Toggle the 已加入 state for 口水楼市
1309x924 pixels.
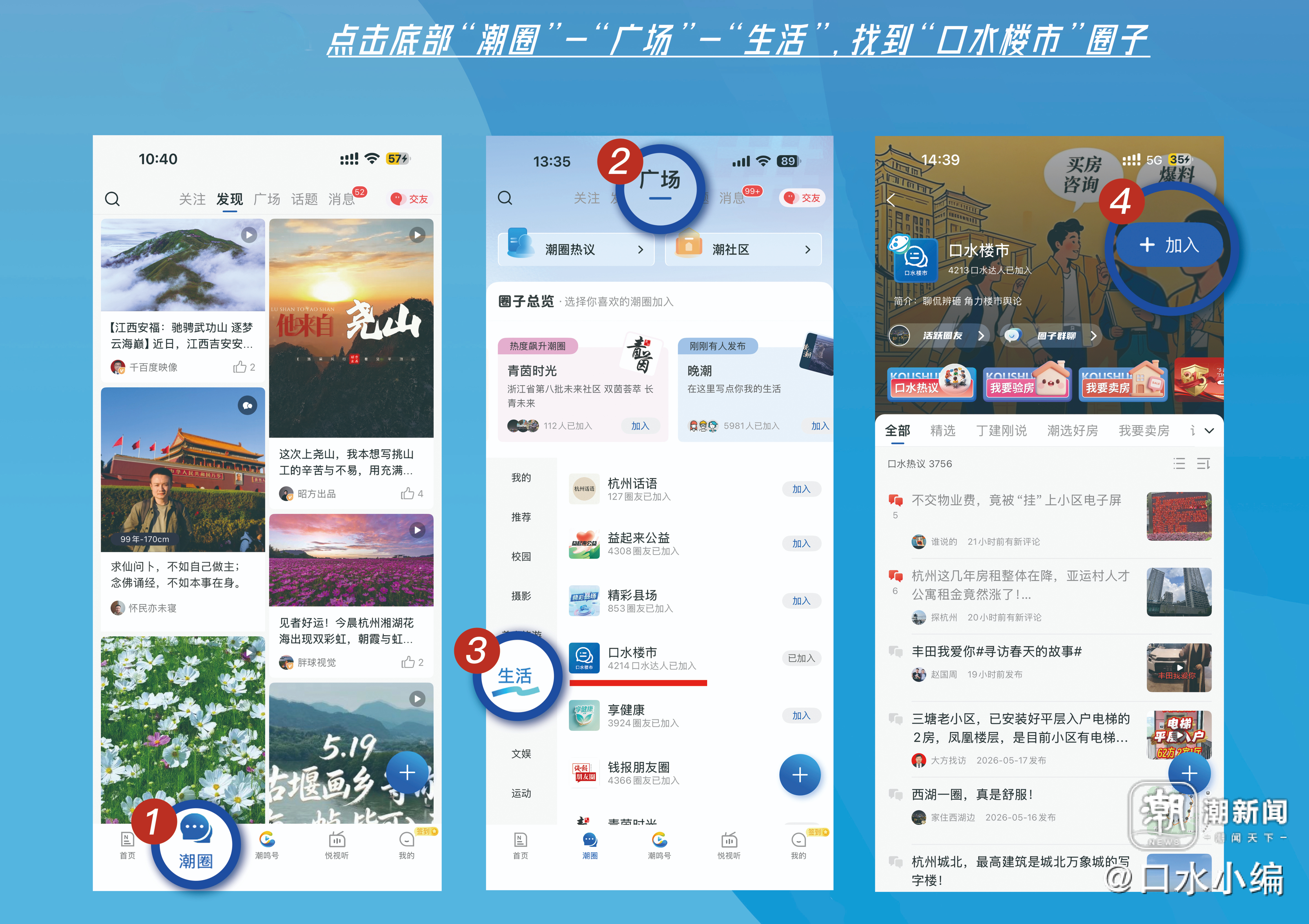coord(801,658)
